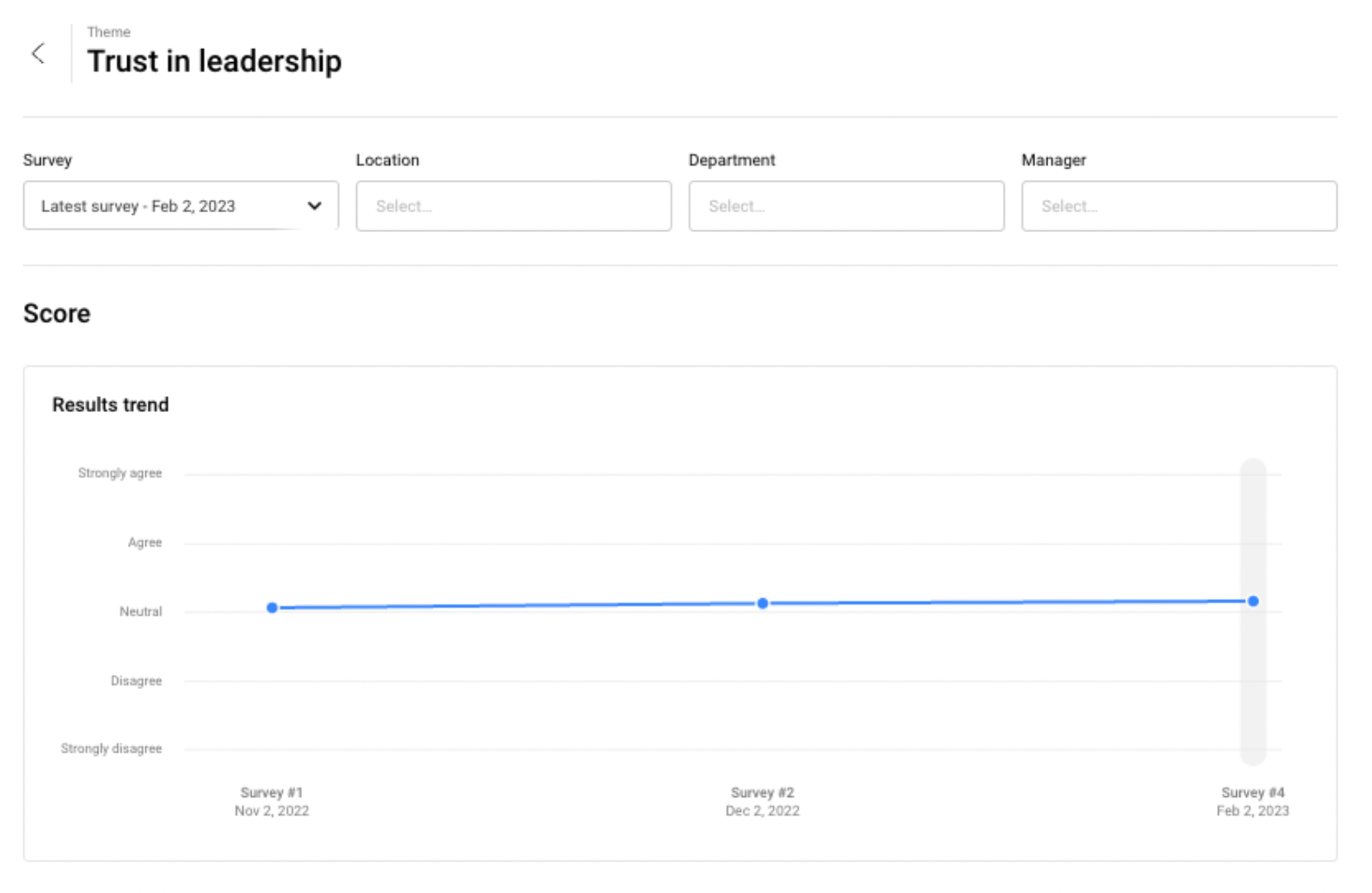Open the Location select field

point(513,206)
